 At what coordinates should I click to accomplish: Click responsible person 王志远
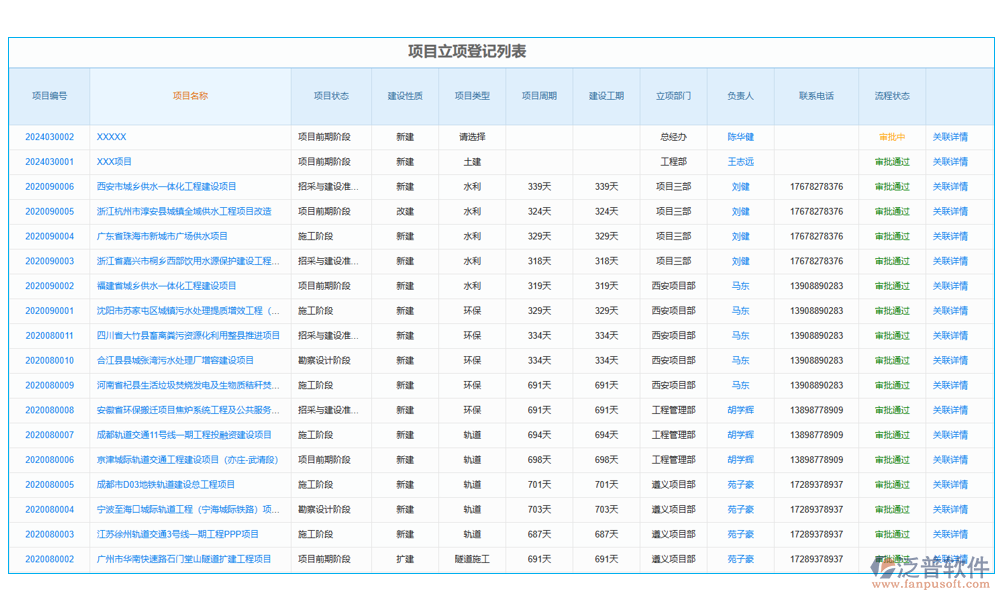tap(739, 161)
